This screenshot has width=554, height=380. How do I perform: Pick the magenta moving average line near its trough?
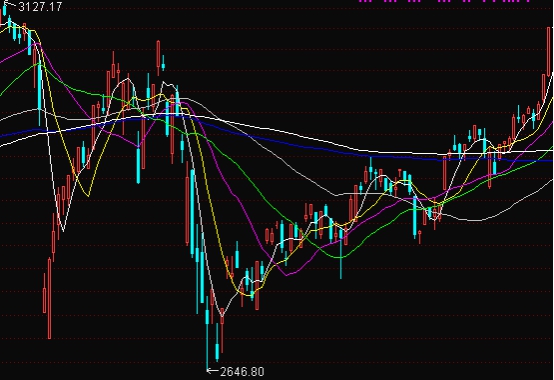click(286, 275)
